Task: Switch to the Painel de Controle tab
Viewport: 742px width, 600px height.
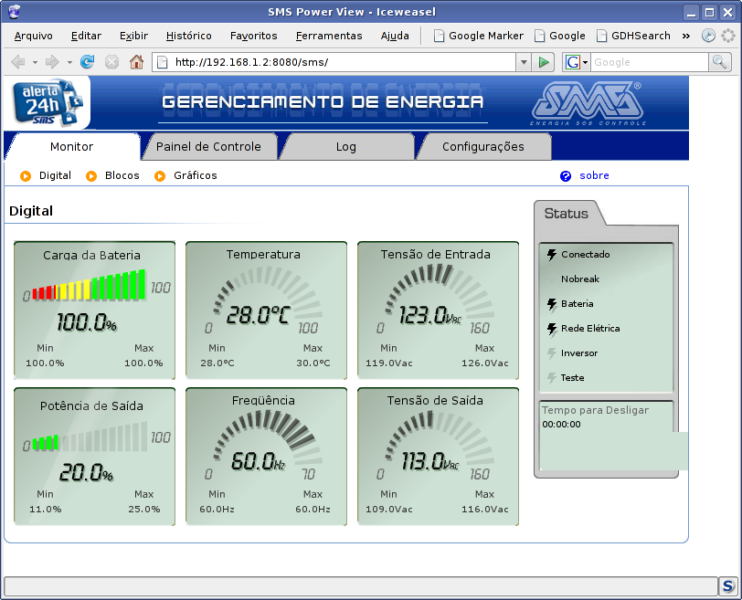Action: (208, 147)
